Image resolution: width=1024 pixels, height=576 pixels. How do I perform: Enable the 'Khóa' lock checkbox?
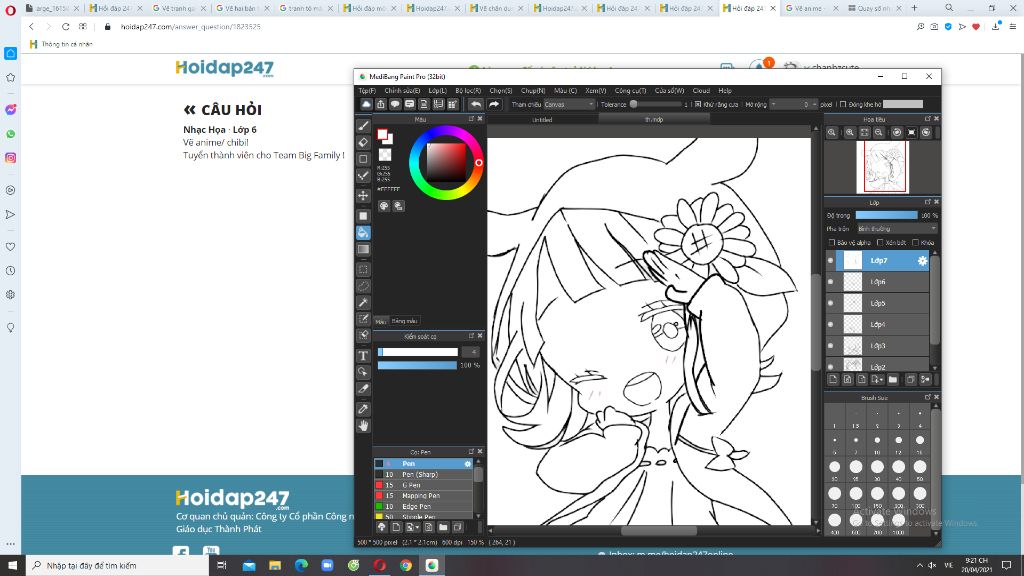916,242
